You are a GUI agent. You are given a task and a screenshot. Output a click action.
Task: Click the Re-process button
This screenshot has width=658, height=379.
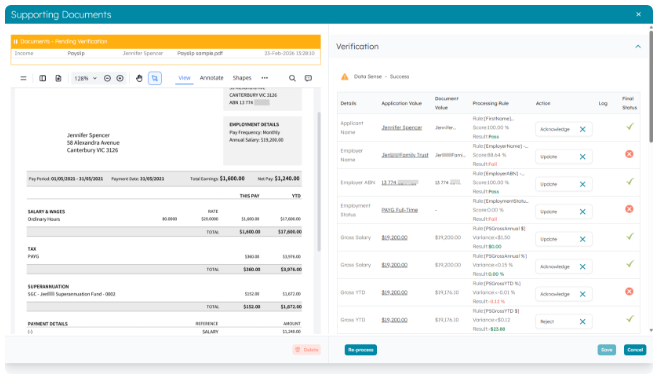click(361, 350)
